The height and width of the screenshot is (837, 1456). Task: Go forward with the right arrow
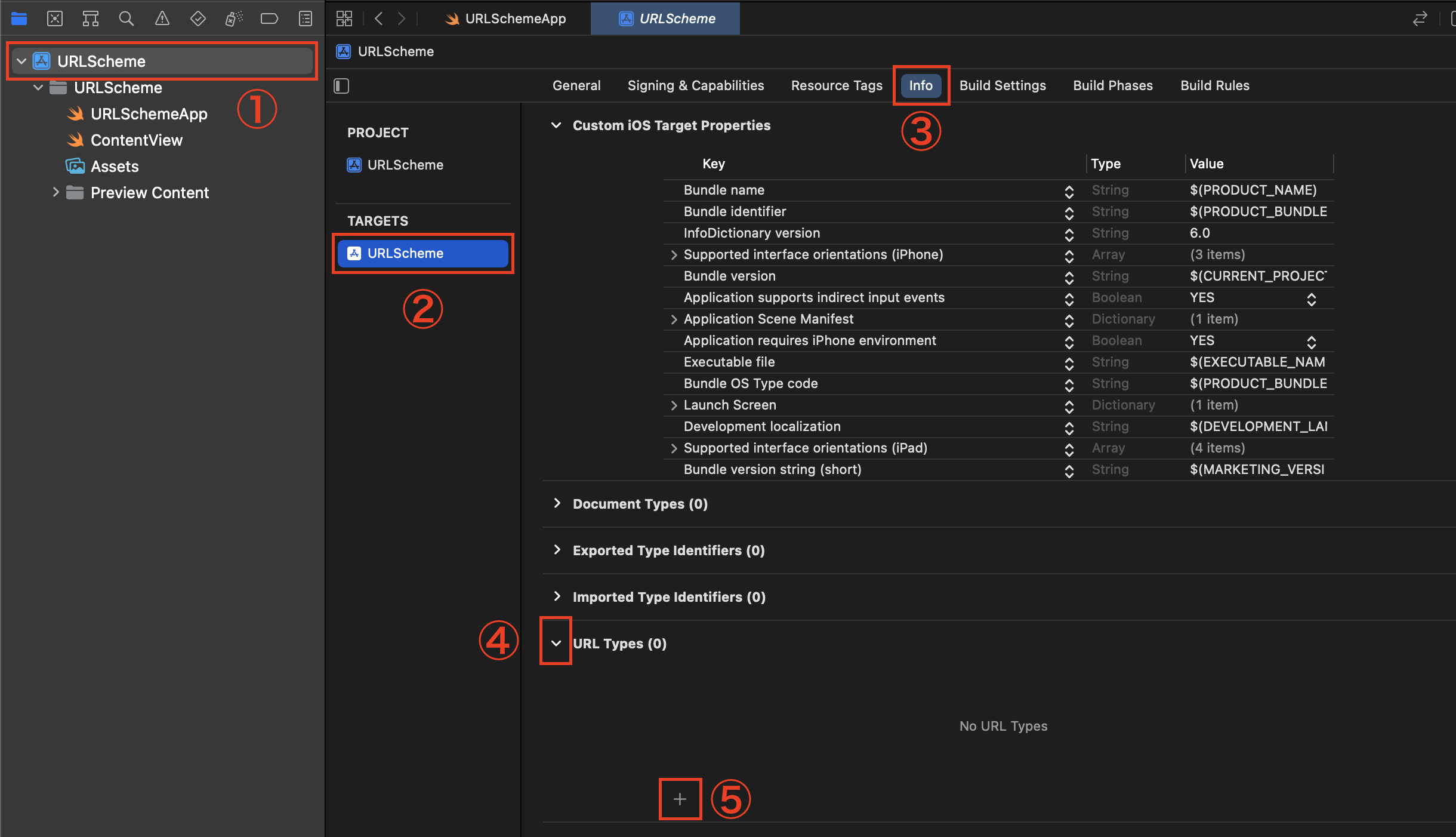[x=402, y=19]
